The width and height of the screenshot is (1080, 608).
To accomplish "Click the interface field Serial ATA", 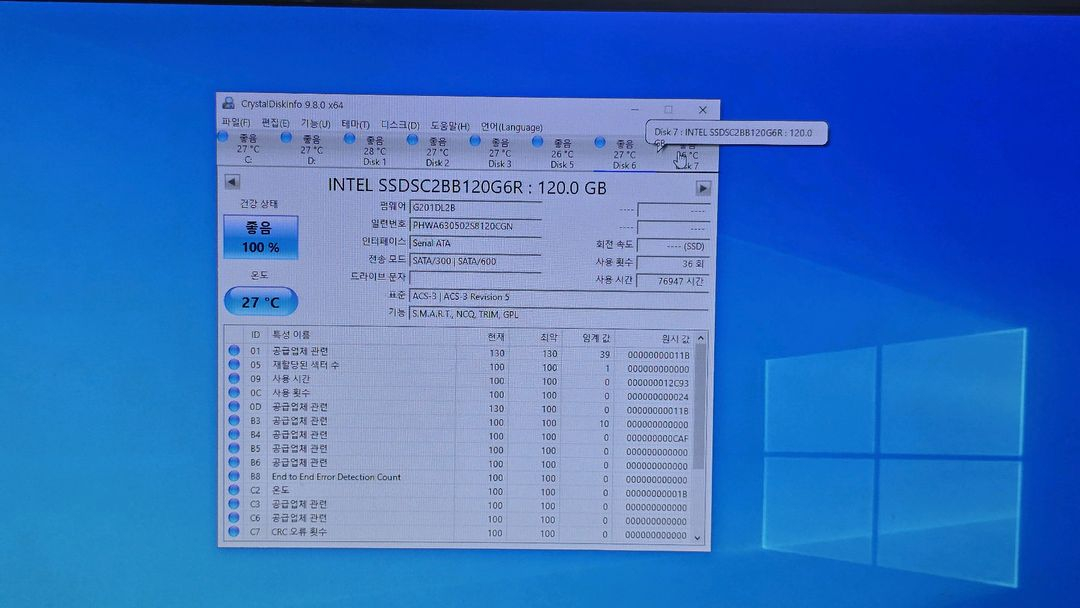I will point(475,243).
